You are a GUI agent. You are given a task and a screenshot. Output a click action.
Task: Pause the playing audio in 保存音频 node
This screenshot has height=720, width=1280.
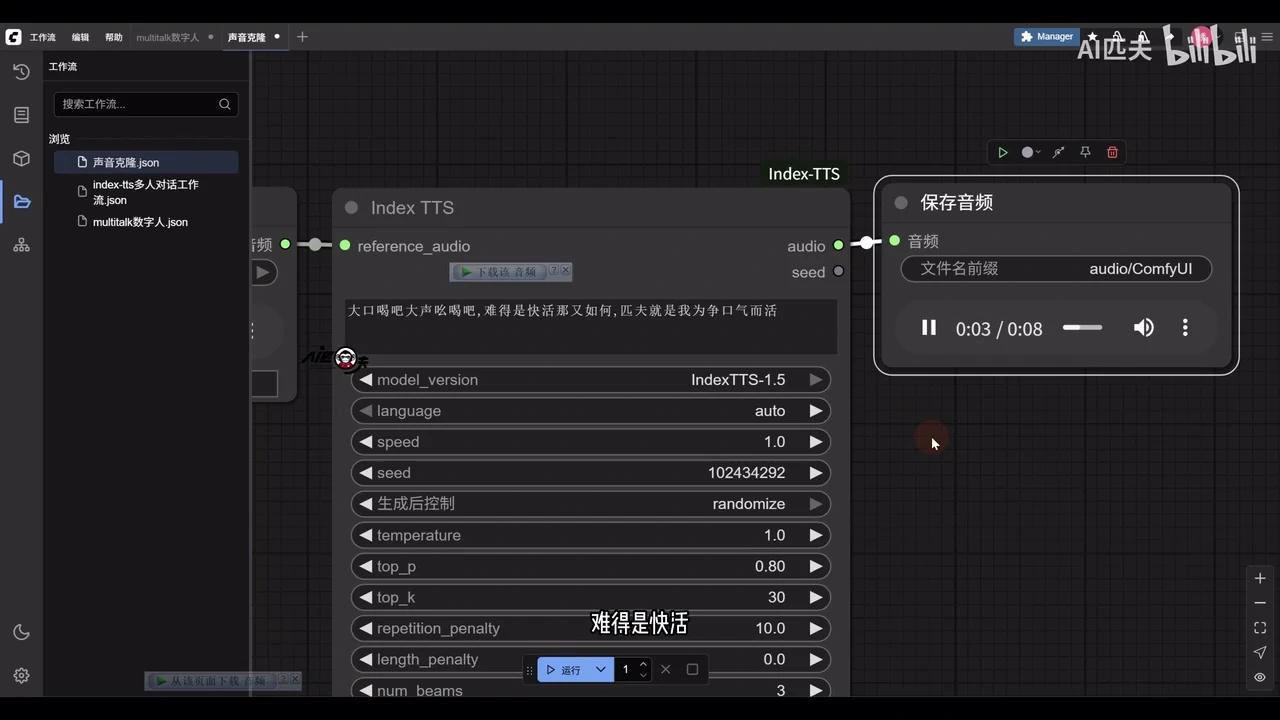coord(928,328)
